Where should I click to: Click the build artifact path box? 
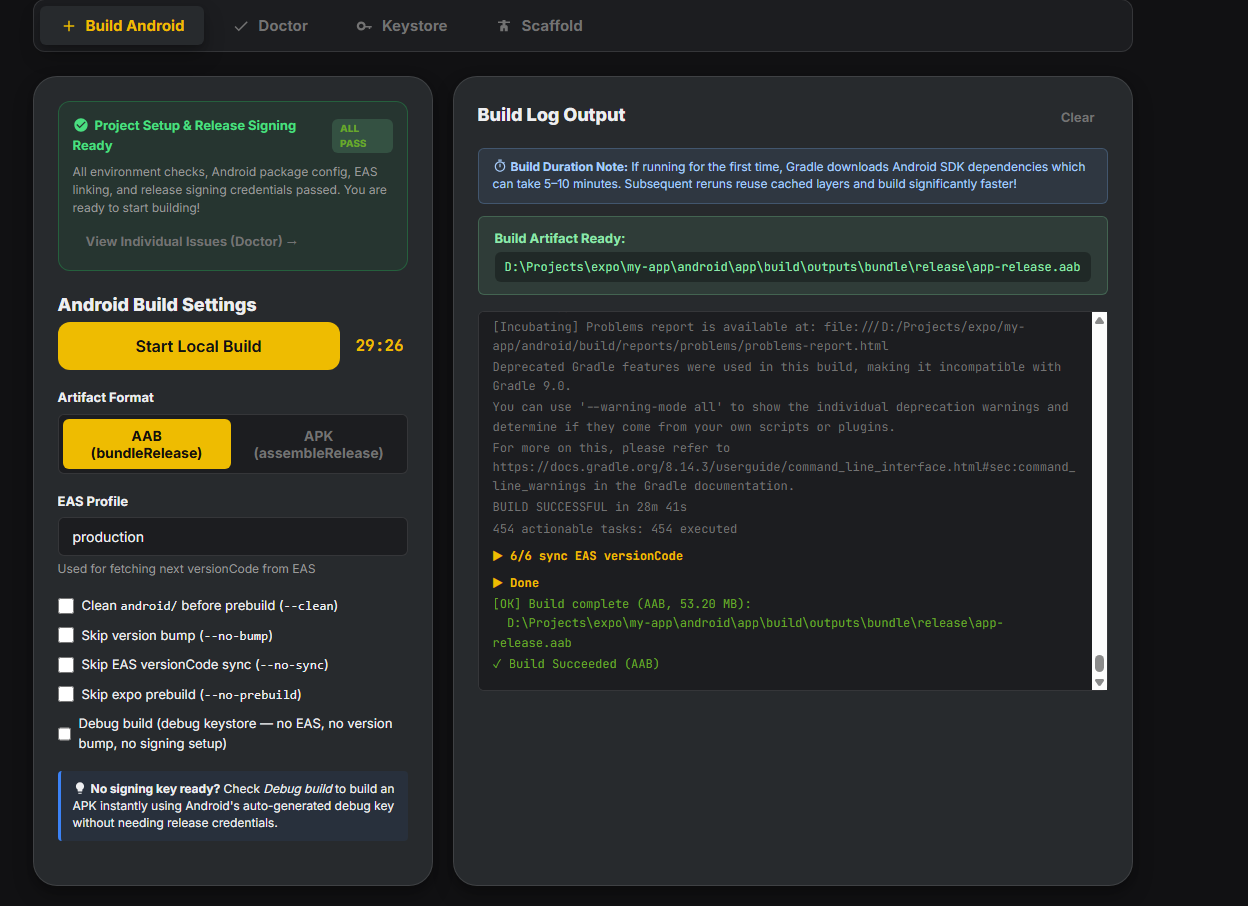click(x=793, y=267)
